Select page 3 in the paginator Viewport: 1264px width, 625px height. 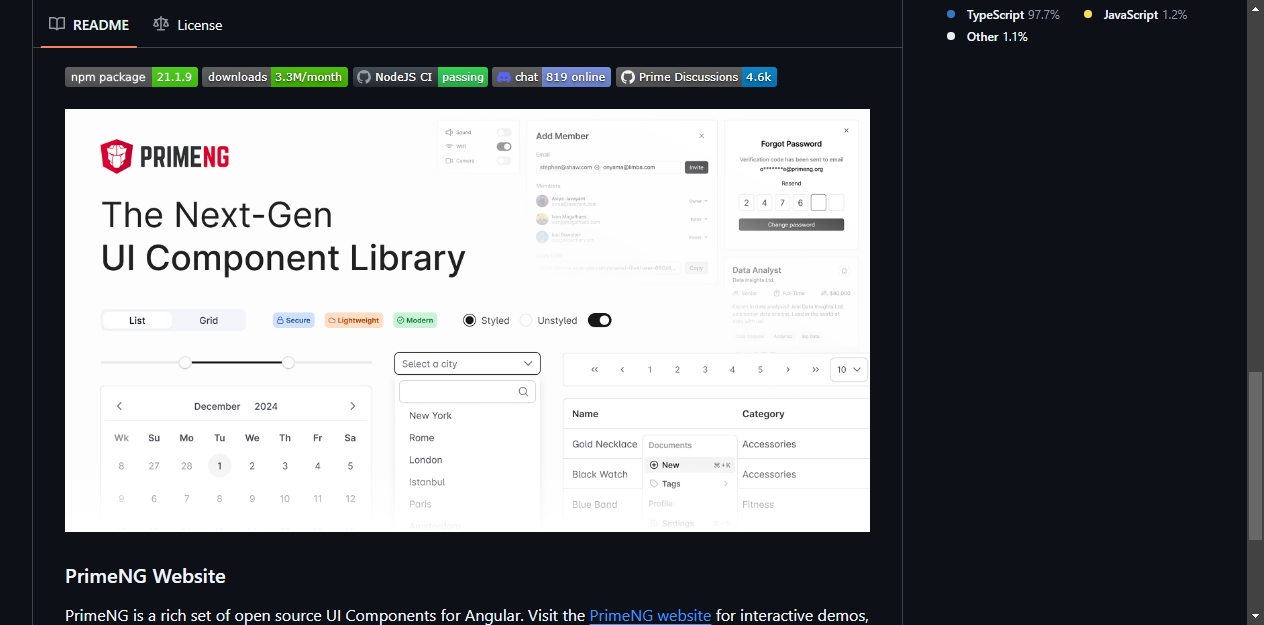[x=705, y=369]
